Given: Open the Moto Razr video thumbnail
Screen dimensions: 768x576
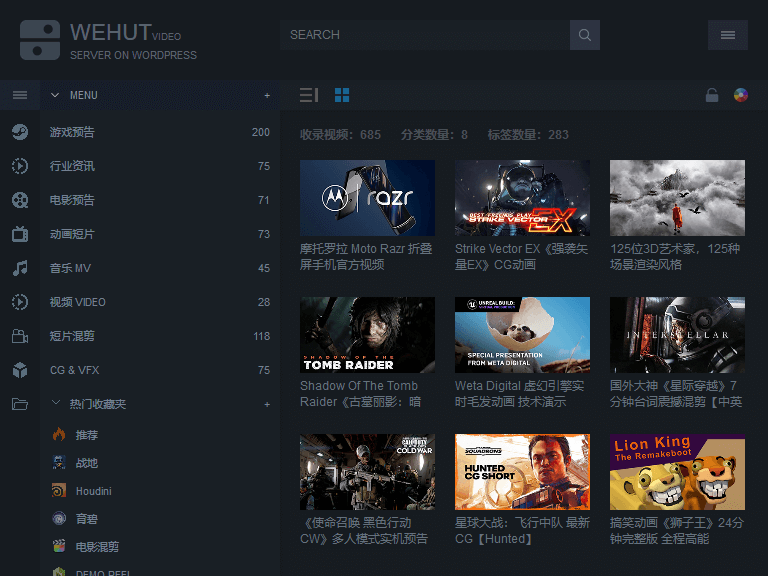Looking at the screenshot, I should click(x=367, y=198).
